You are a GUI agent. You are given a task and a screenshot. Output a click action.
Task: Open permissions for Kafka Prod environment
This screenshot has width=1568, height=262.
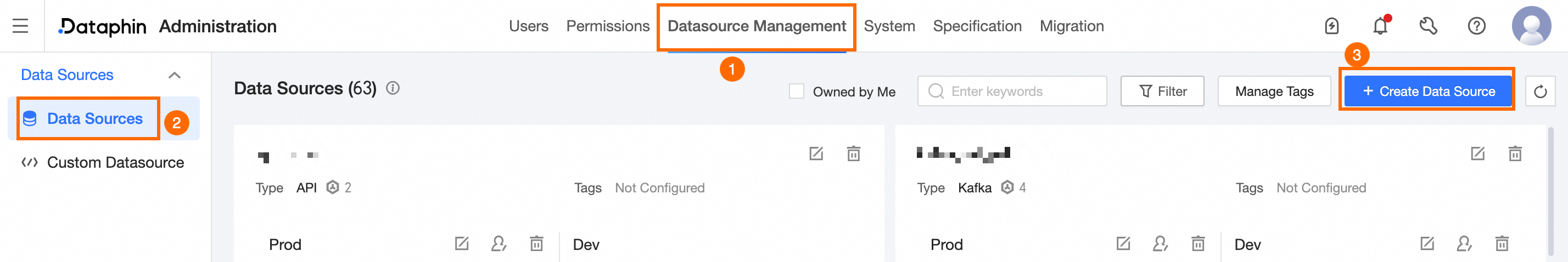[x=1160, y=244]
